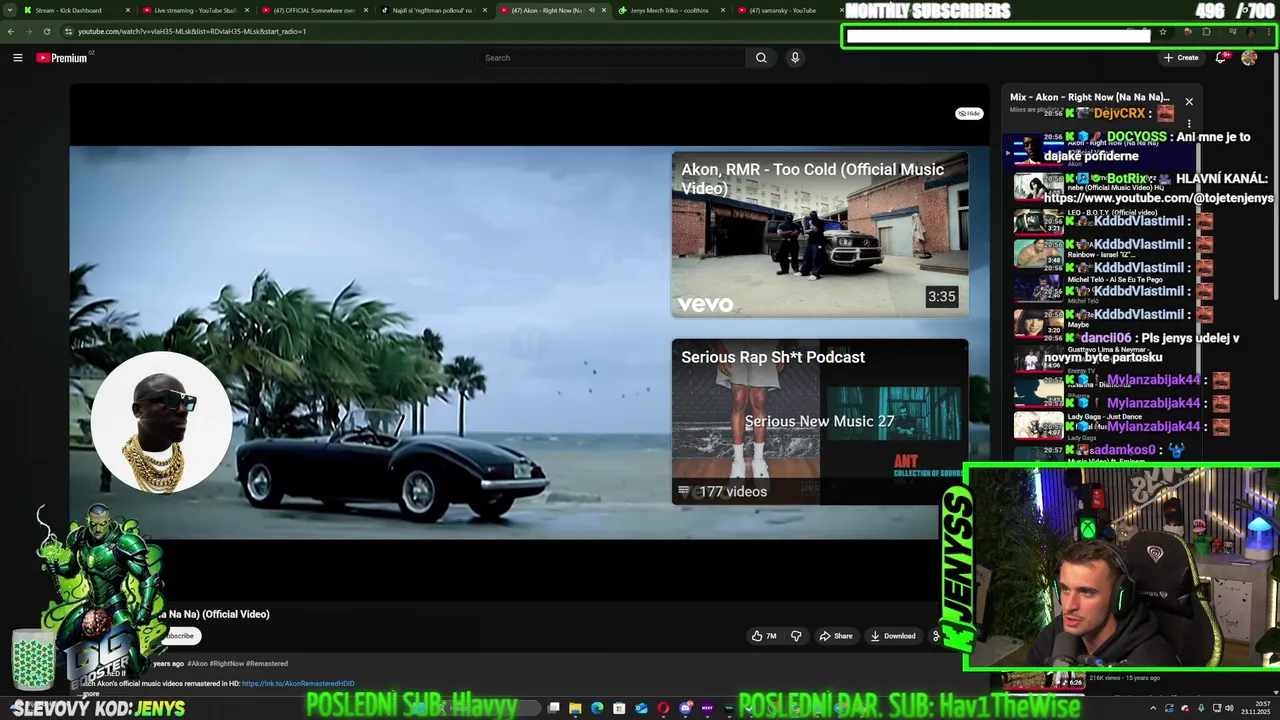Click the #Akon hashtag
Screen dimensions: 1280x720
coord(197,663)
